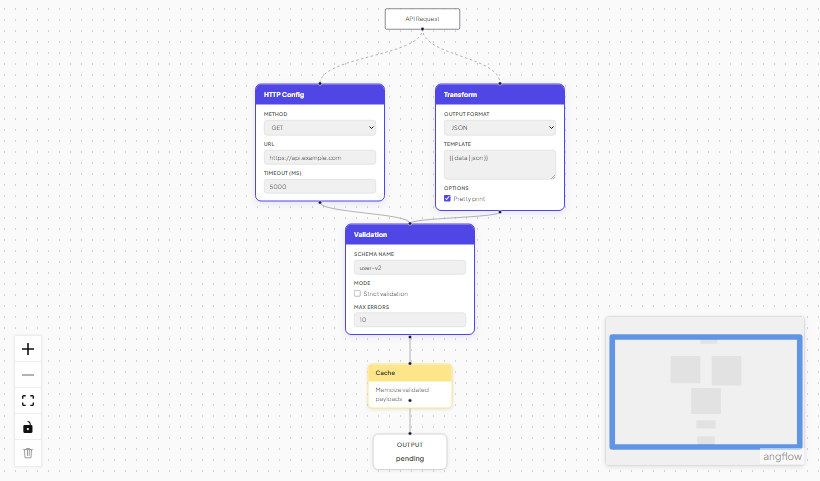Click the minimap viewport overview
The width and height of the screenshot is (820, 481).
[x=705, y=391]
